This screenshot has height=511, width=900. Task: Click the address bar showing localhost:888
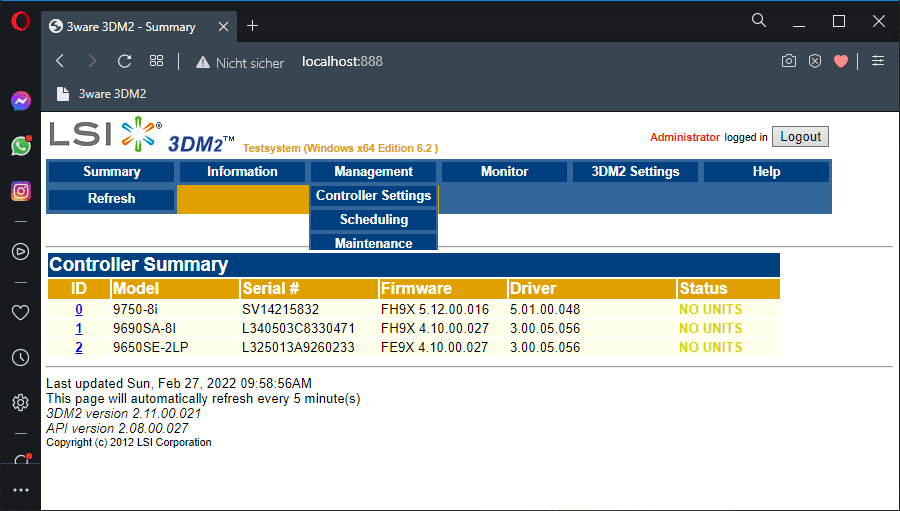[x=342, y=61]
